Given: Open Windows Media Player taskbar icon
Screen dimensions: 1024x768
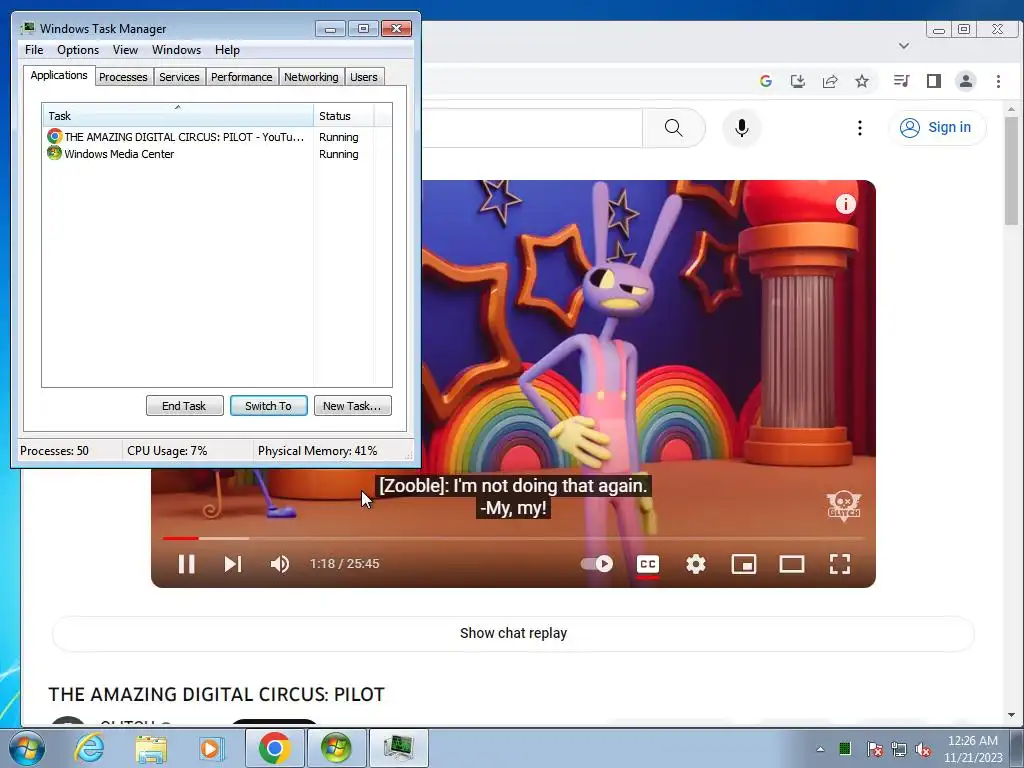Looking at the screenshot, I should pos(211,748).
